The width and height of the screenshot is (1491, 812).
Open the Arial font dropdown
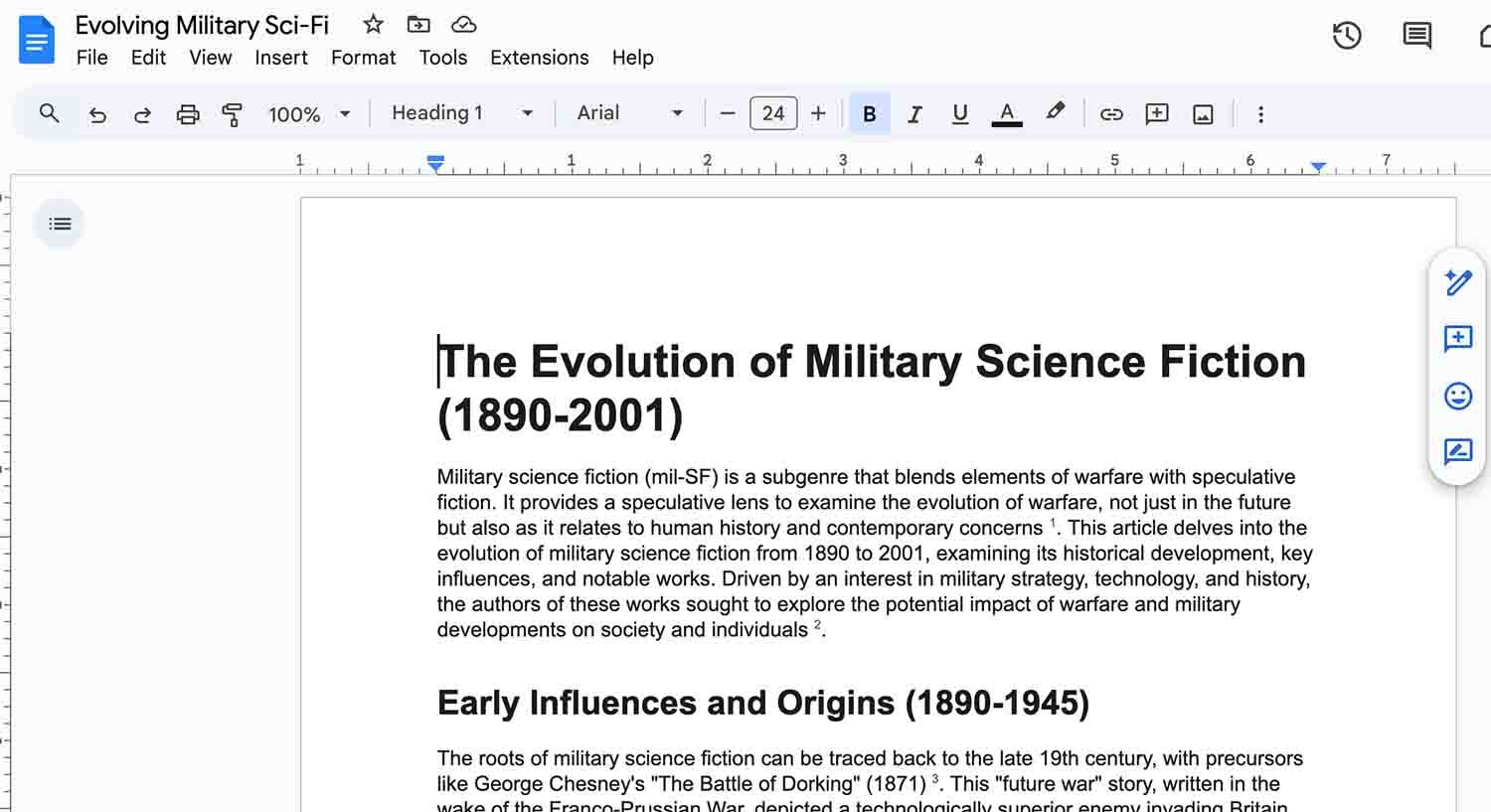[630, 113]
